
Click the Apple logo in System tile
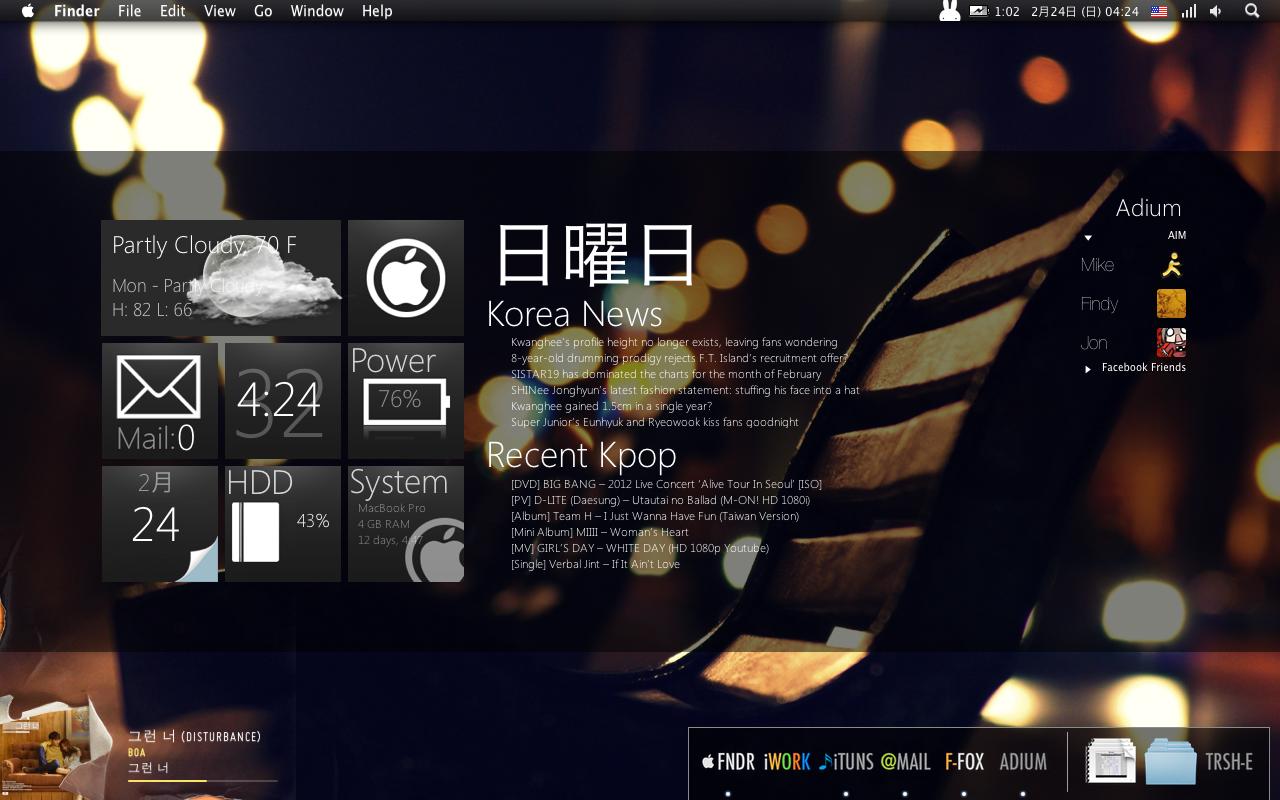click(x=436, y=552)
